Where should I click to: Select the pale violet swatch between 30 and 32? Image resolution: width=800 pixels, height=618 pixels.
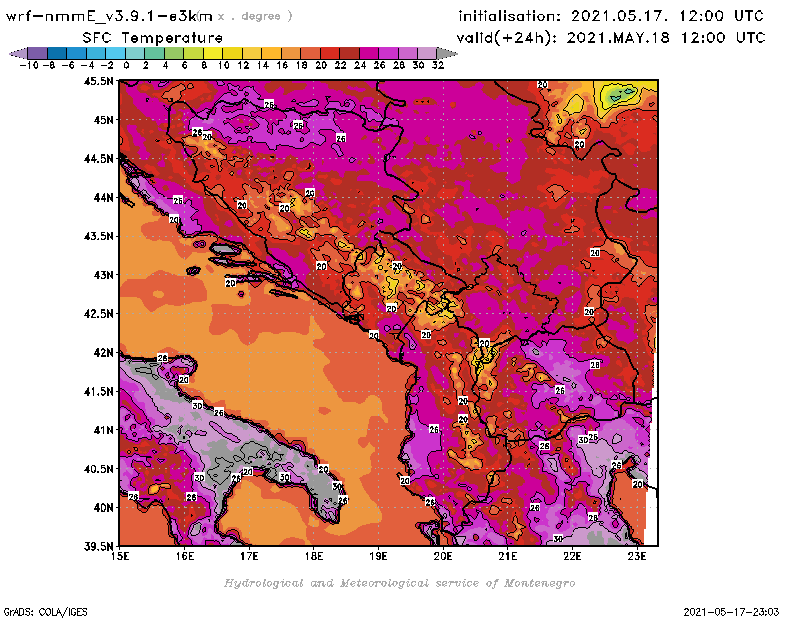427,53
